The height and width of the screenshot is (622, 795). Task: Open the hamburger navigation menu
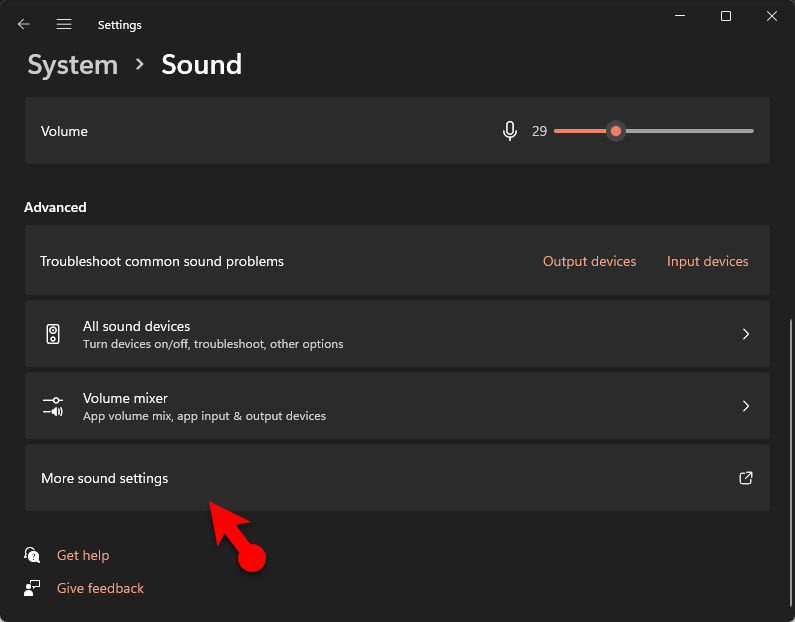click(x=64, y=24)
